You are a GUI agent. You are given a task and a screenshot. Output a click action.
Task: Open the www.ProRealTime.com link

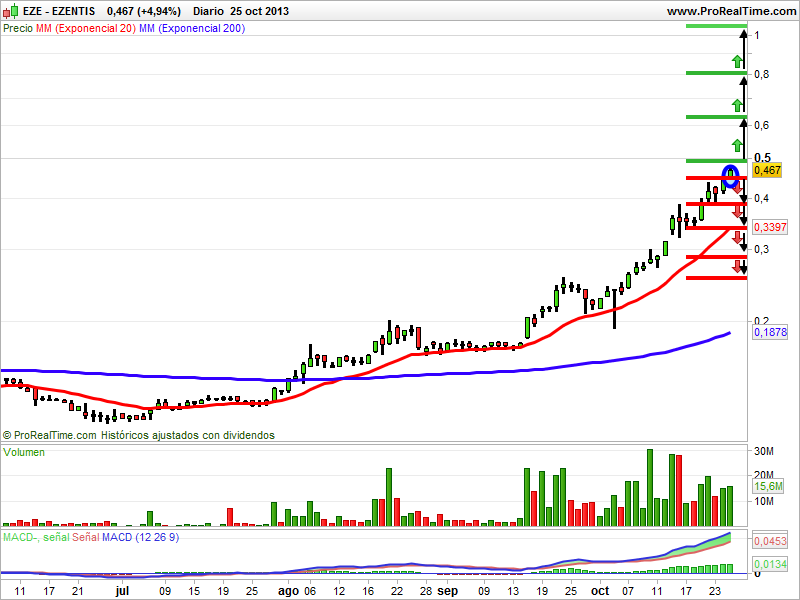(x=732, y=11)
